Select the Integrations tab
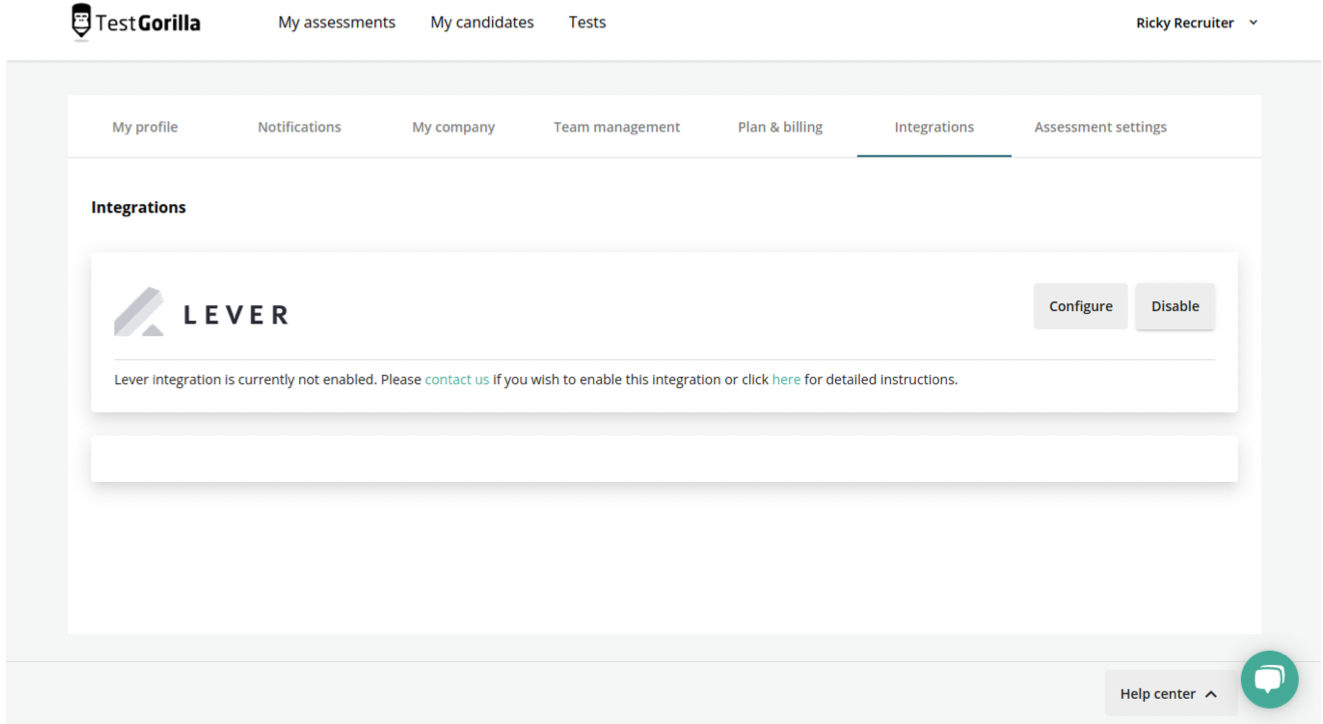Image resolution: width=1323 pixels, height=724 pixels. click(x=933, y=126)
